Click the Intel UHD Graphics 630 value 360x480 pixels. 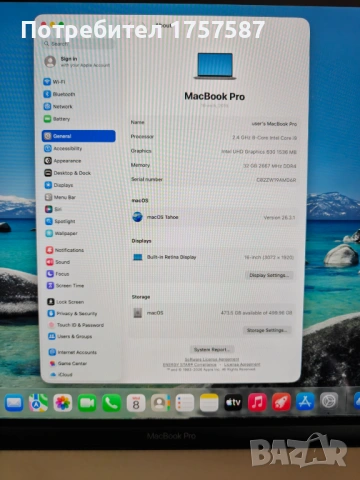tap(259, 152)
